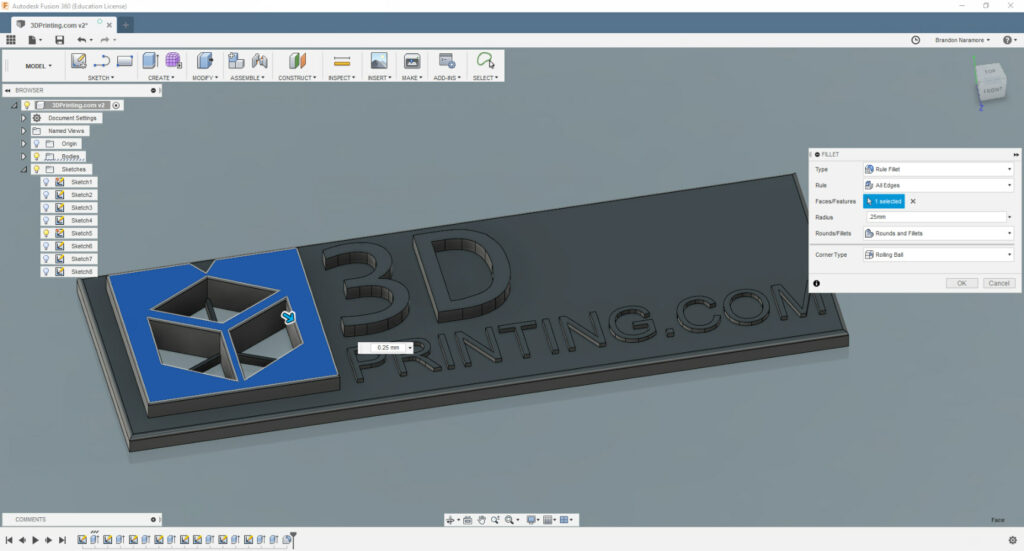
Task: Open the Rule All Edges dropdown
Action: point(938,185)
